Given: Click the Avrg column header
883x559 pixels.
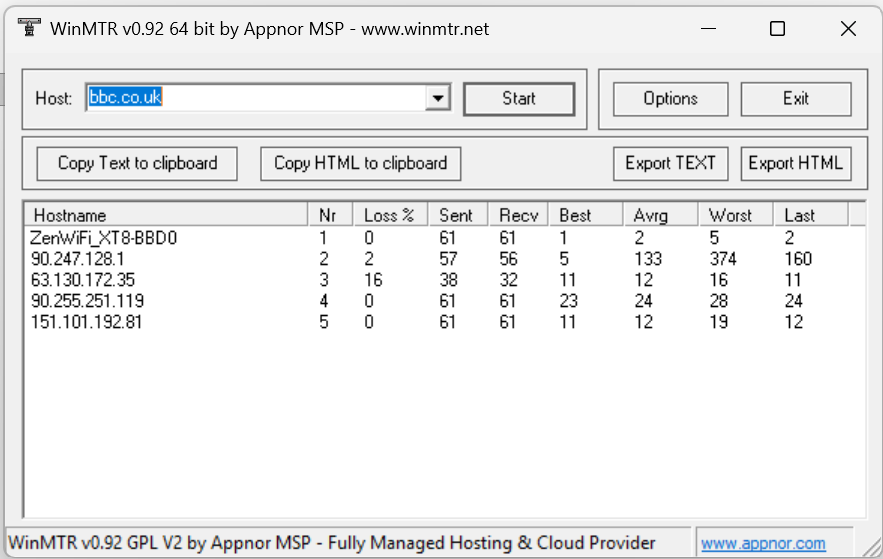Looking at the screenshot, I should [x=661, y=215].
